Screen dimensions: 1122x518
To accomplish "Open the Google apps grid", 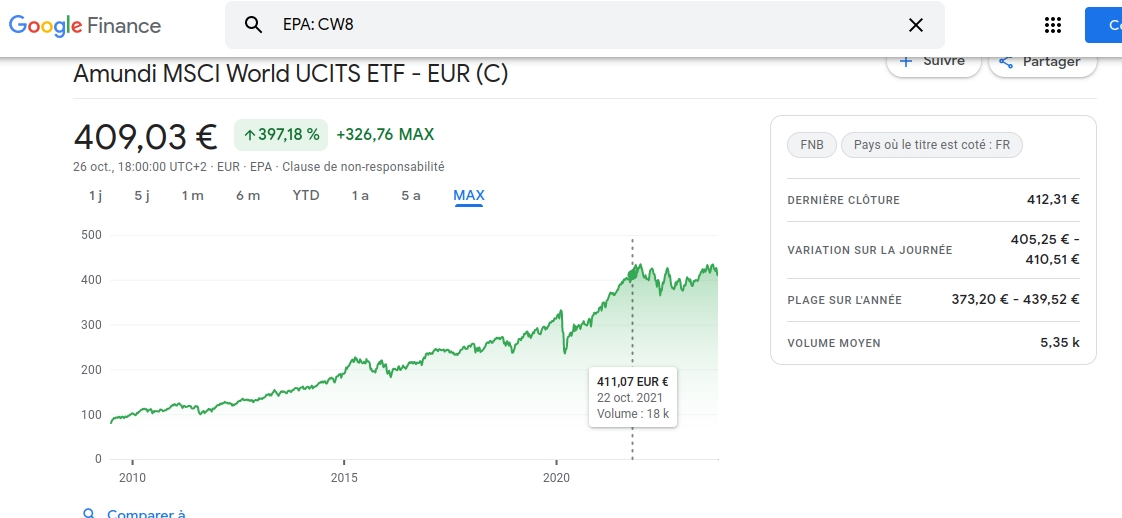I will 1052,25.
